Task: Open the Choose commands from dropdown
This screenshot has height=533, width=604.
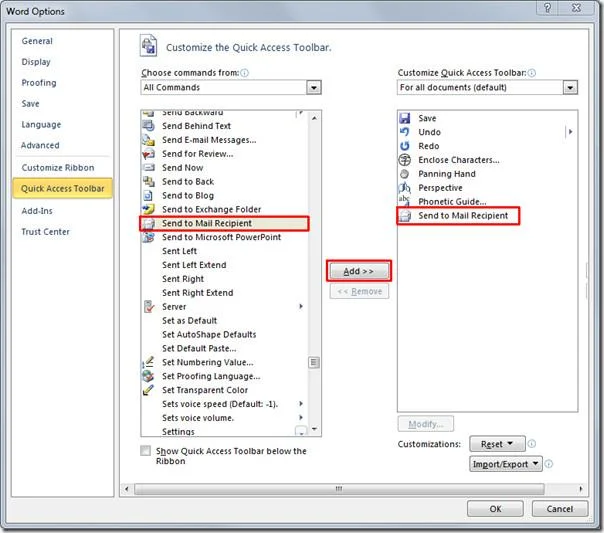Action: click(x=314, y=87)
